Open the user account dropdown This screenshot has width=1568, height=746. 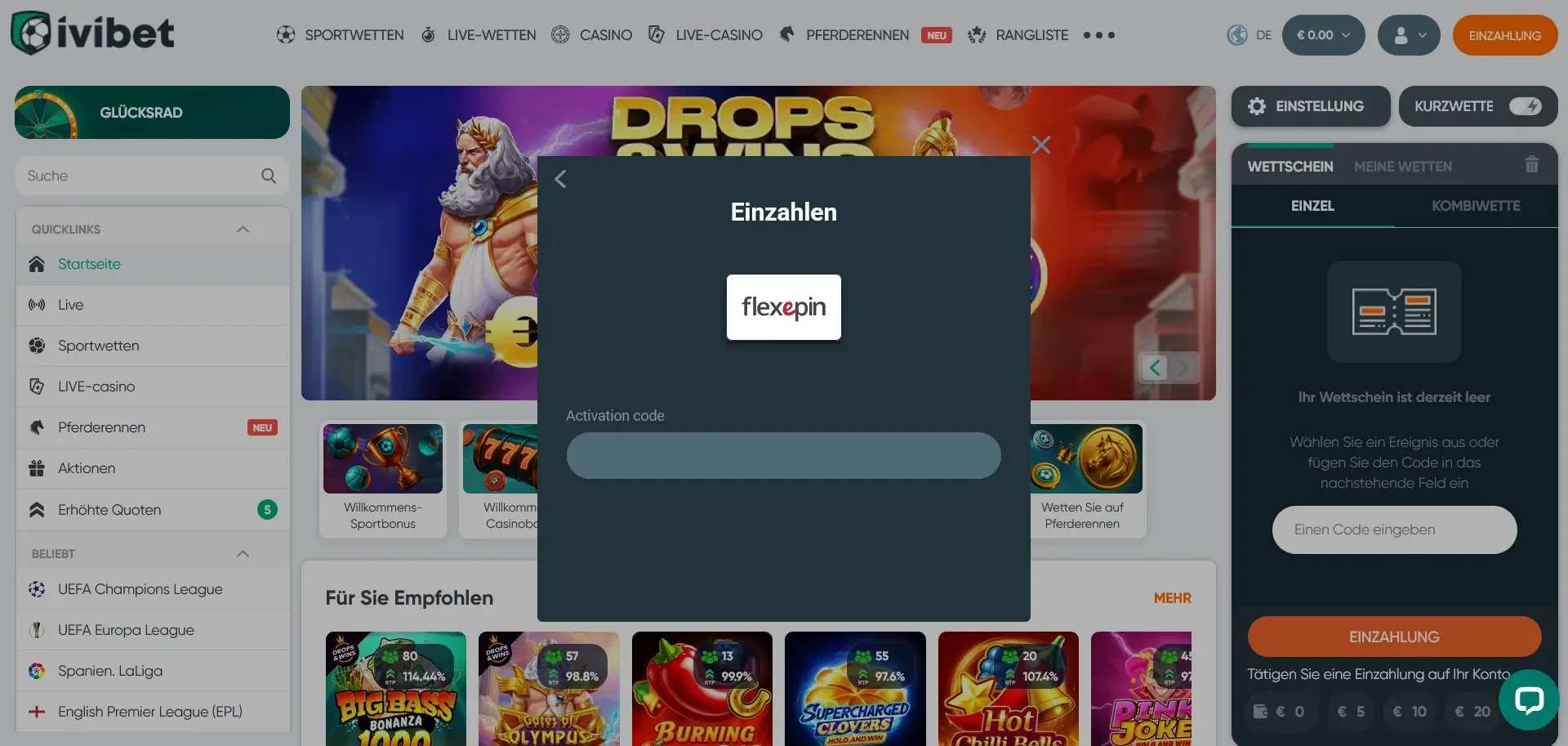coord(1409,35)
